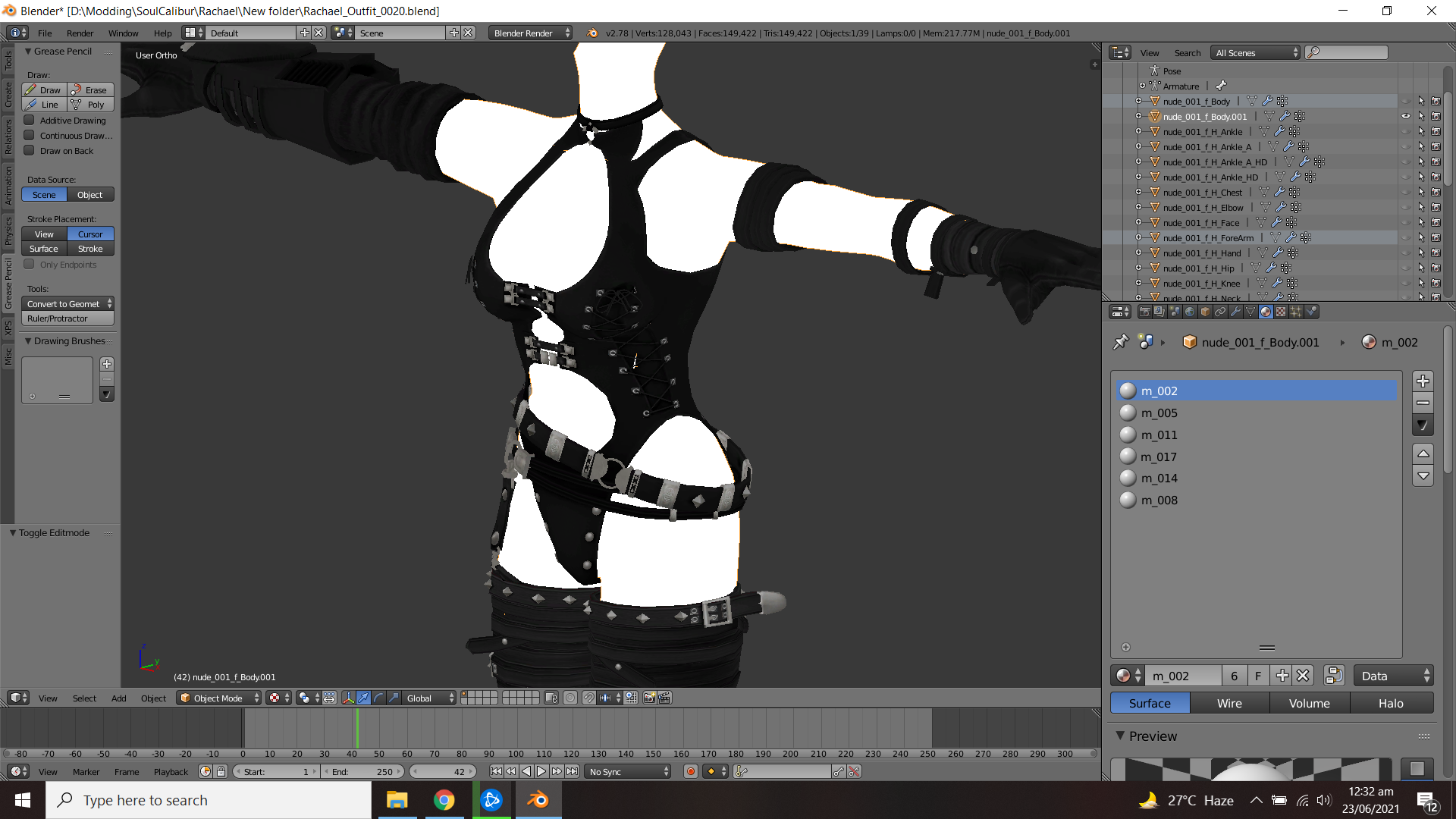Open the Blender Render engine dropdown
1456x819 pixels.
(530, 33)
